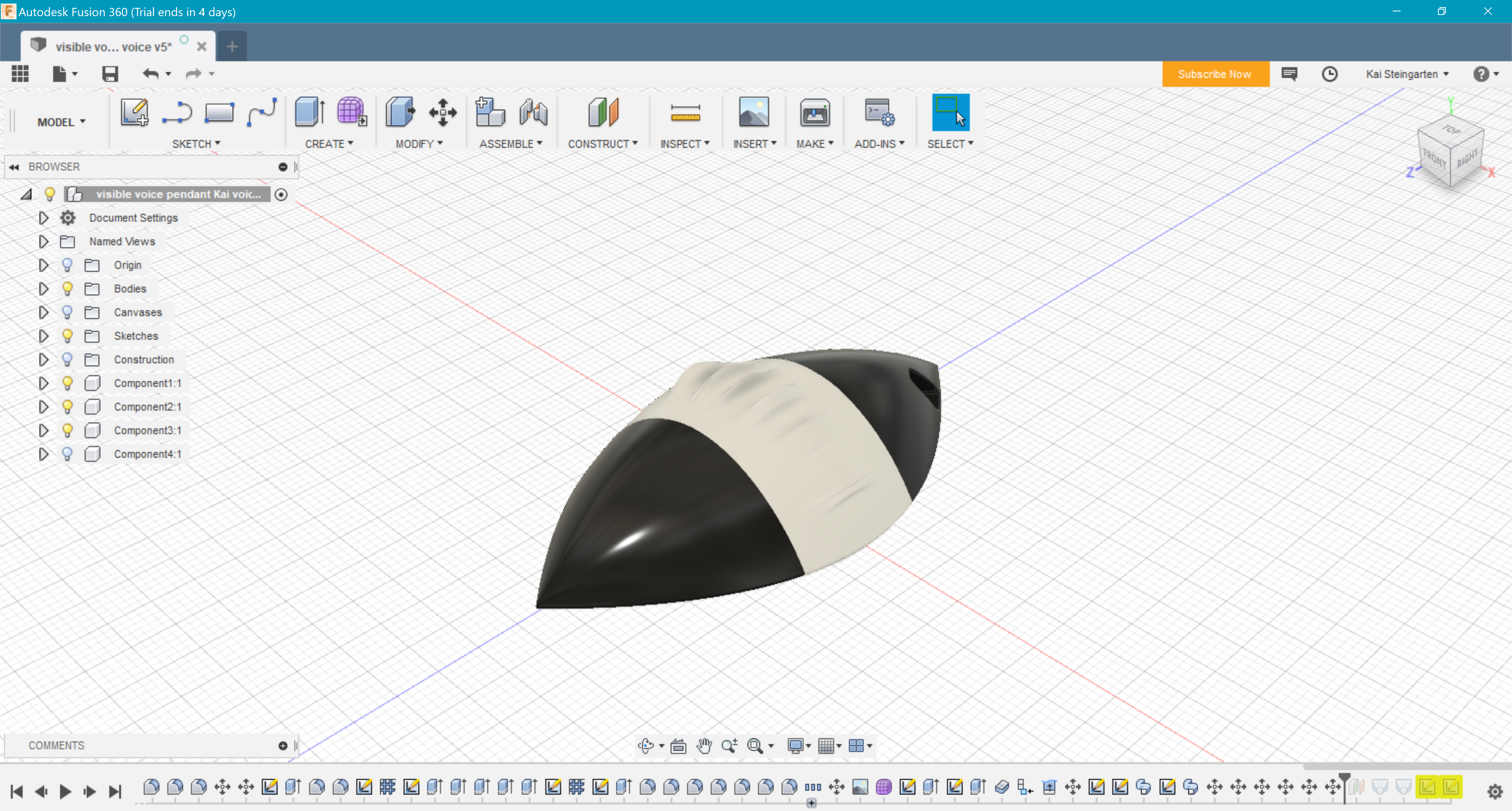Open the CONSTRUCT menu

602,144
